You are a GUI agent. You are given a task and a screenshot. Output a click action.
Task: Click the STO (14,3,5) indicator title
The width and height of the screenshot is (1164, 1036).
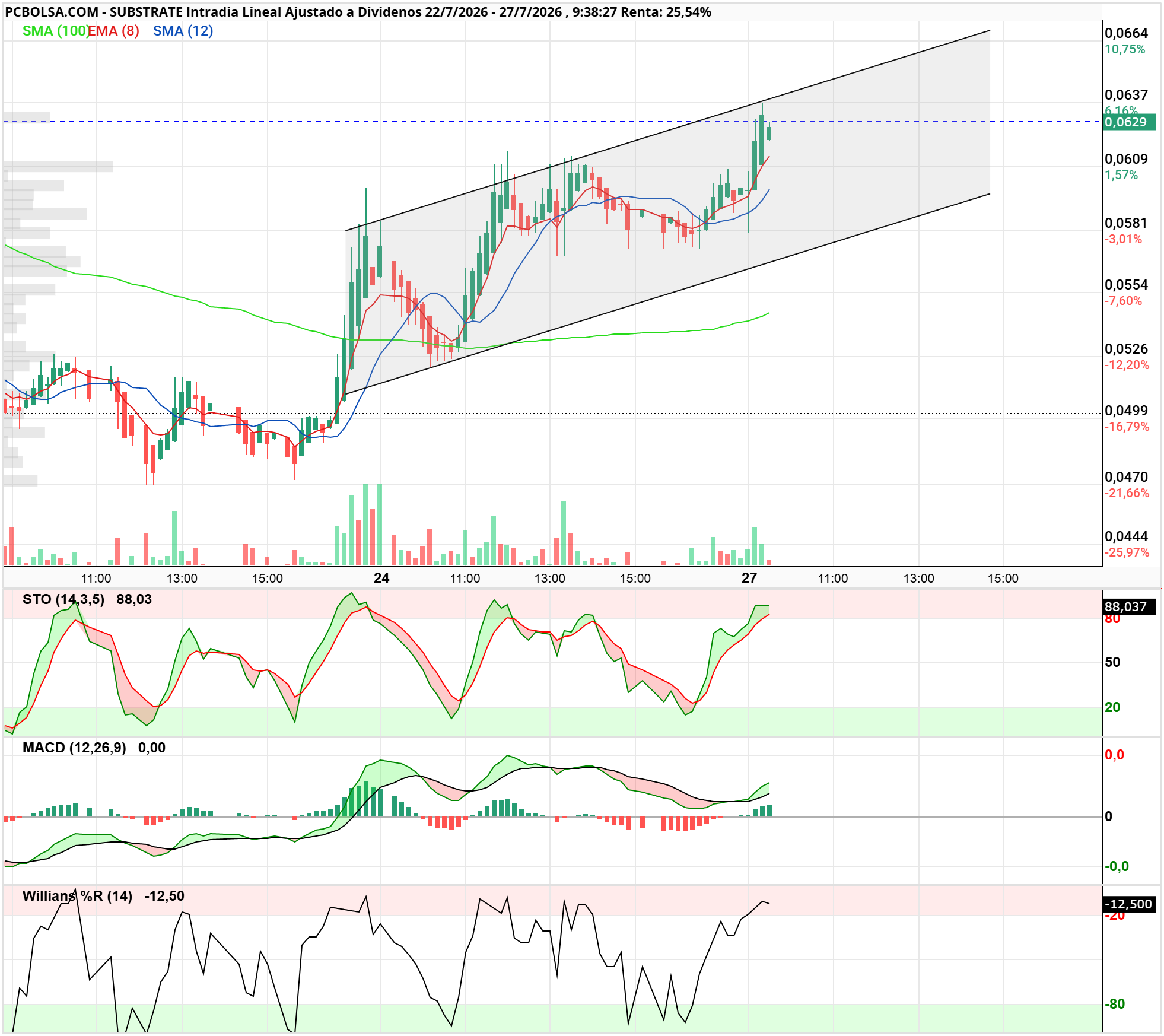63,599
